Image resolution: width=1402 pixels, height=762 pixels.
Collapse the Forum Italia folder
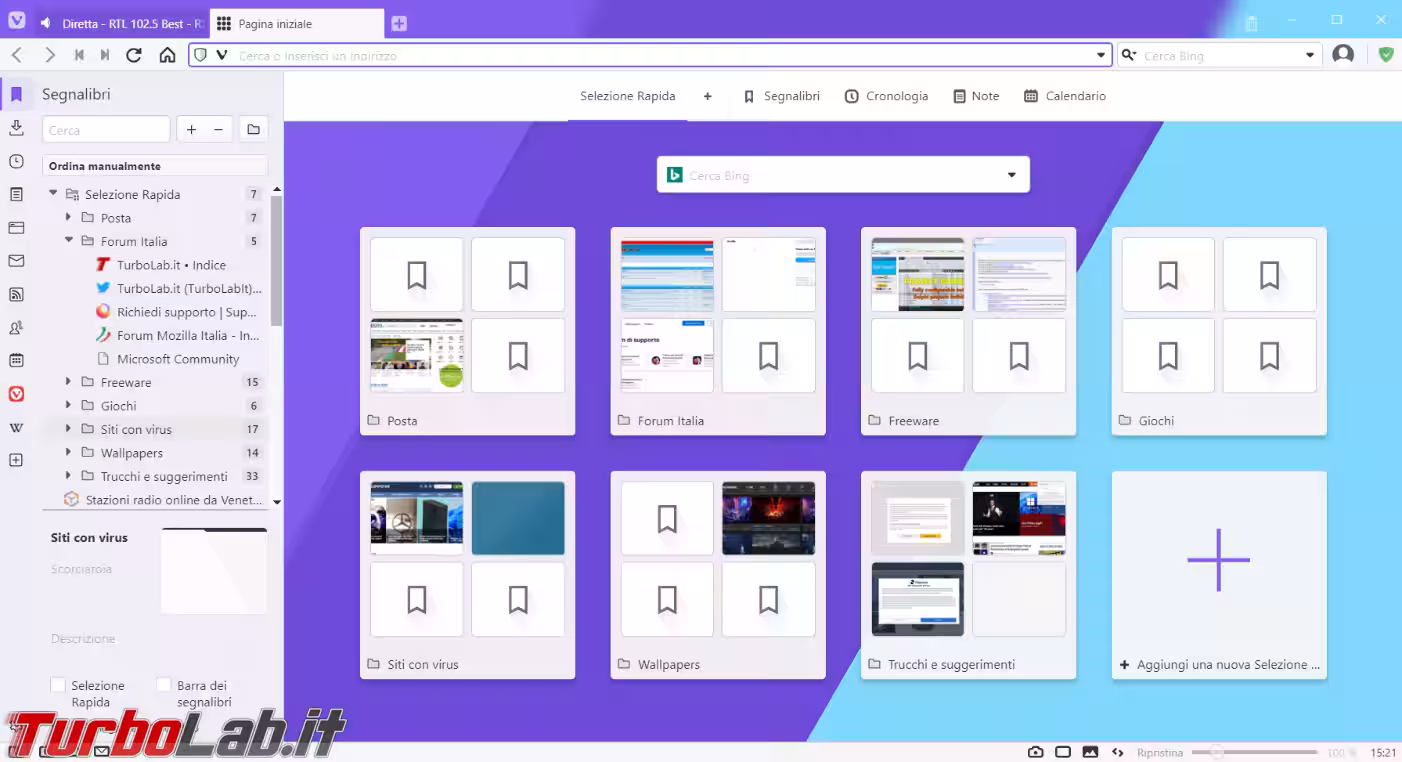69,240
